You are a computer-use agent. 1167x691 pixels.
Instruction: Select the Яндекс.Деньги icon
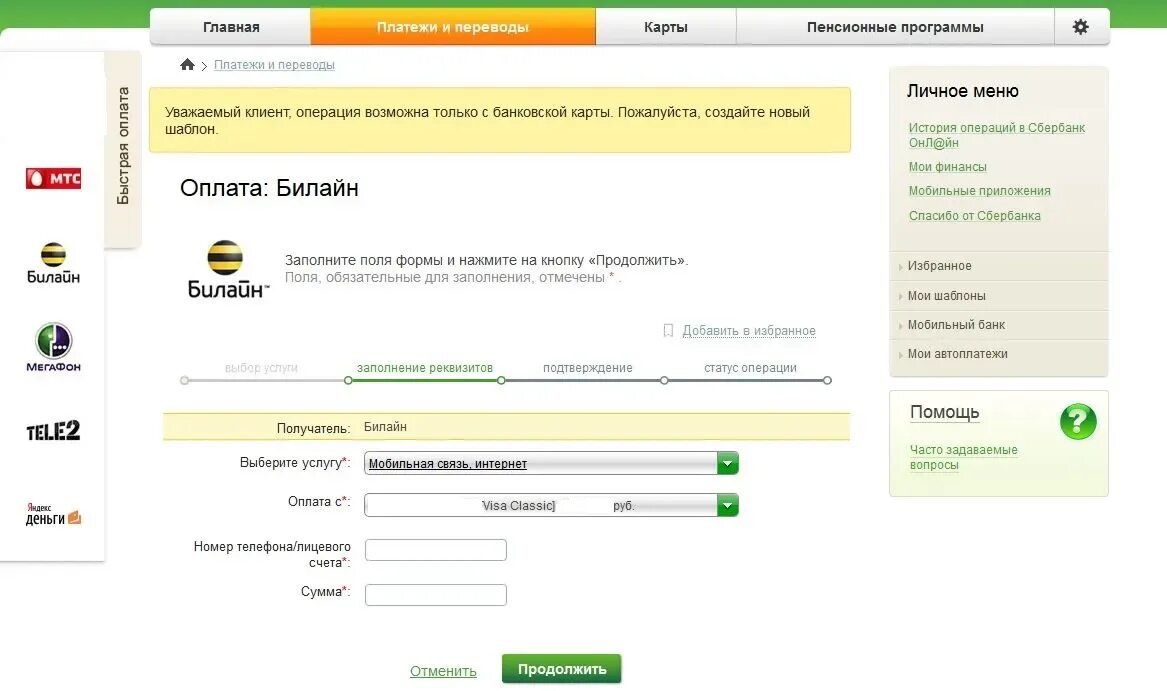tap(52, 512)
